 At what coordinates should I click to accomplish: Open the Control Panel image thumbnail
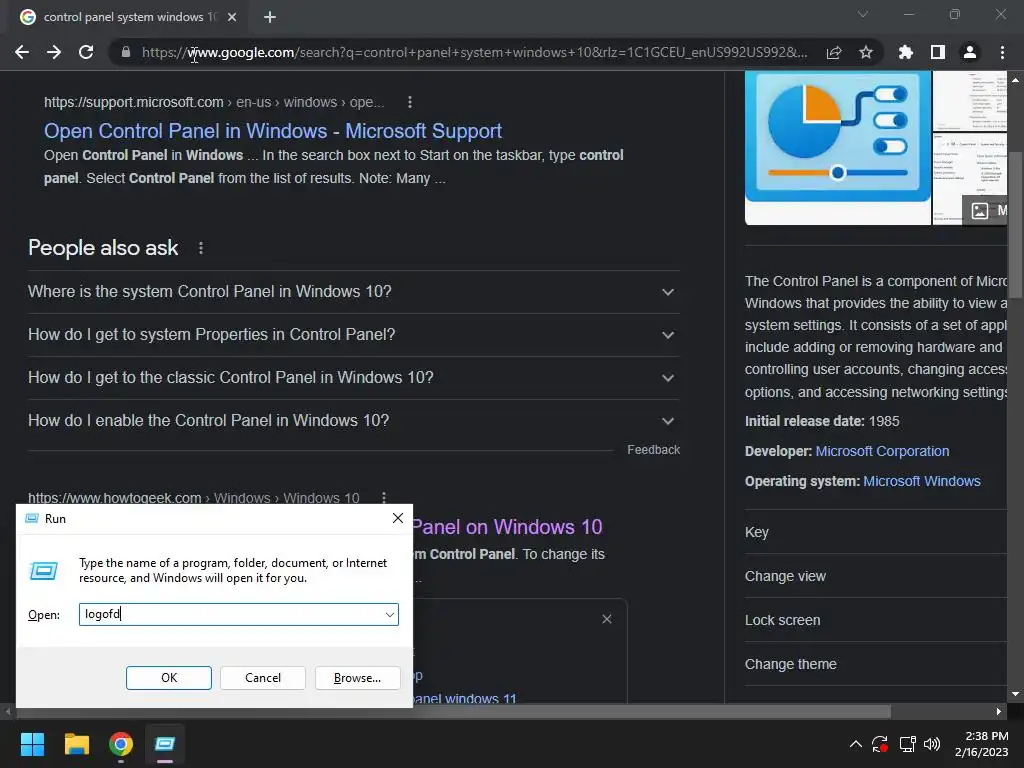838,148
